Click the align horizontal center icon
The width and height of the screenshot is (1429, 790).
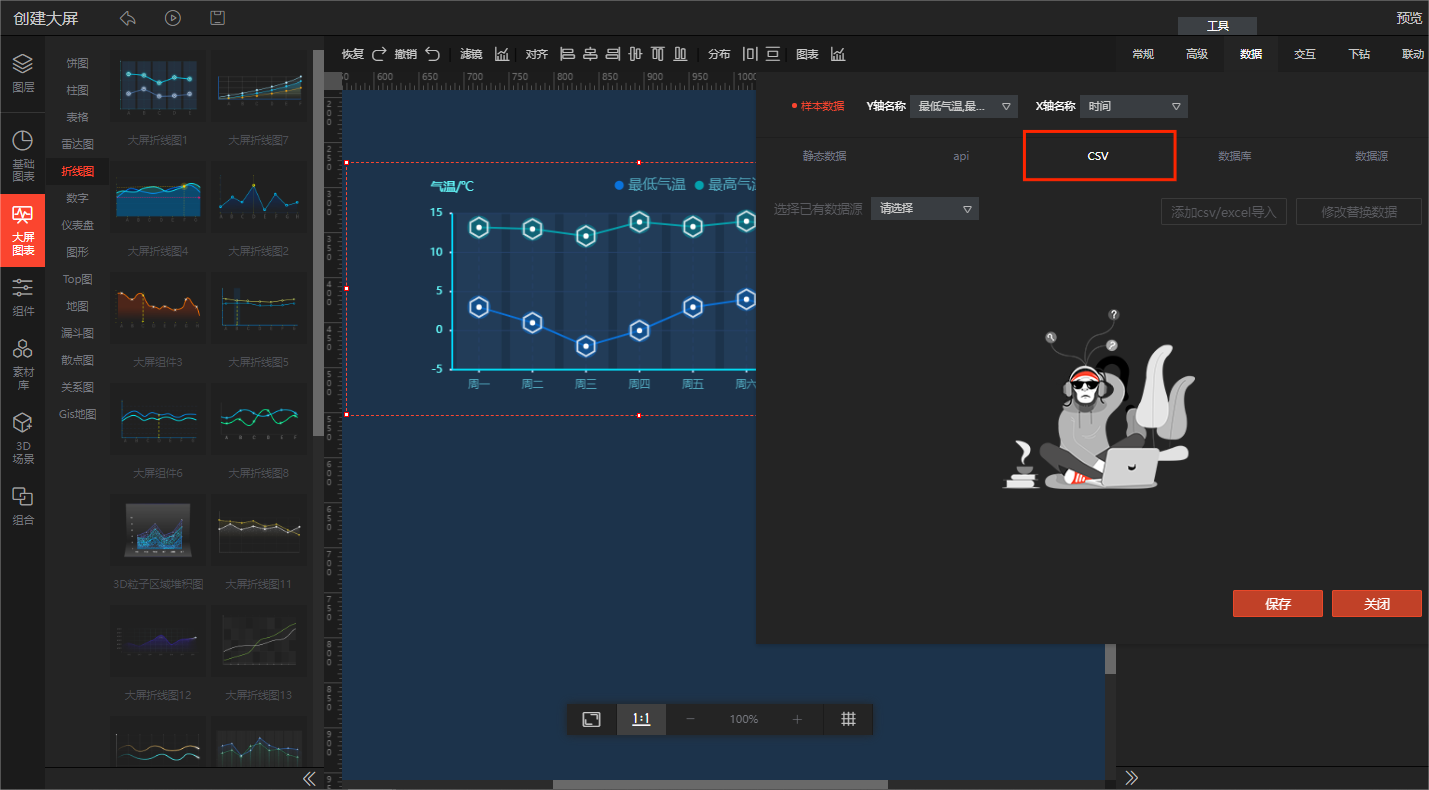point(590,54)
